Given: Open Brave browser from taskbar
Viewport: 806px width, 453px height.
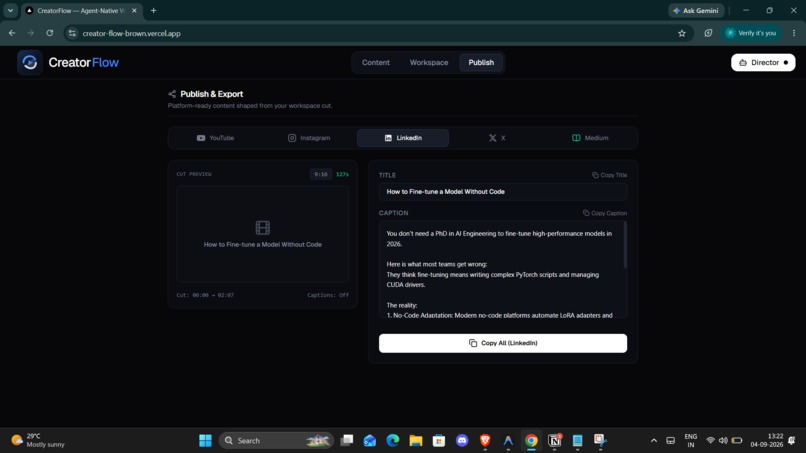Looking at the screenshot, I should [x=485, y=441].
